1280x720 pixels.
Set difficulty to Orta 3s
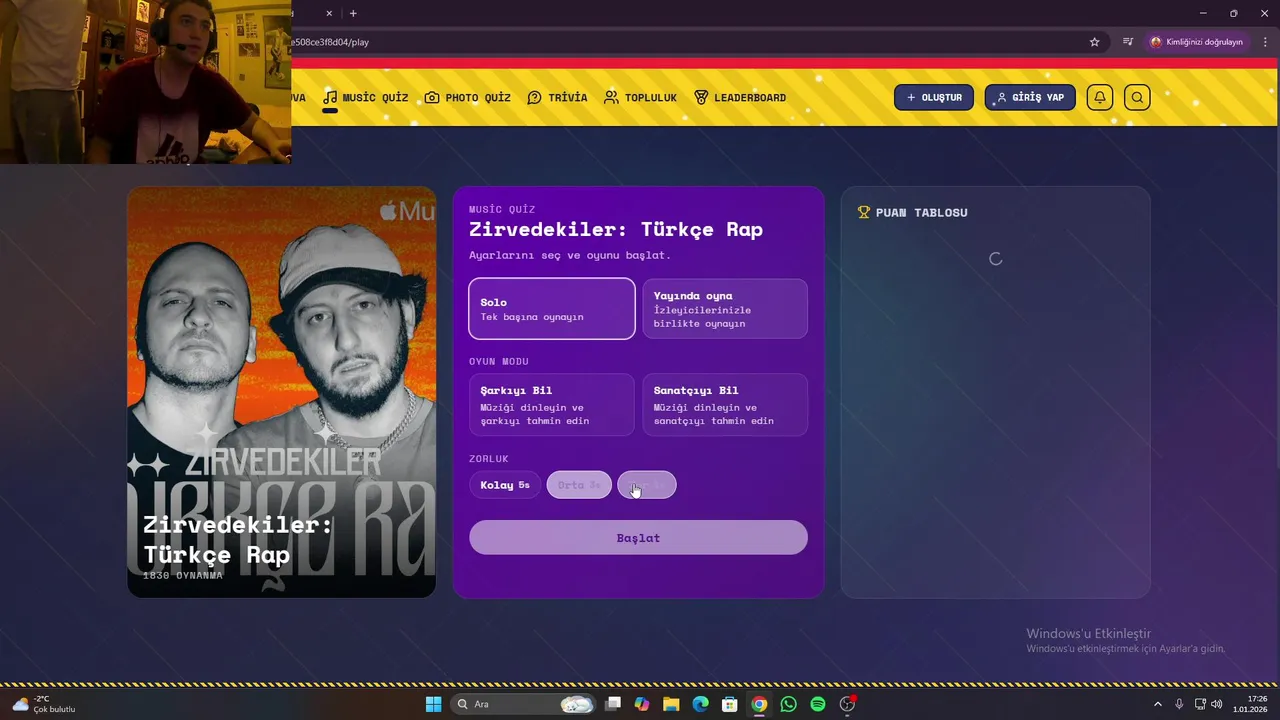[x=579, y=485]
